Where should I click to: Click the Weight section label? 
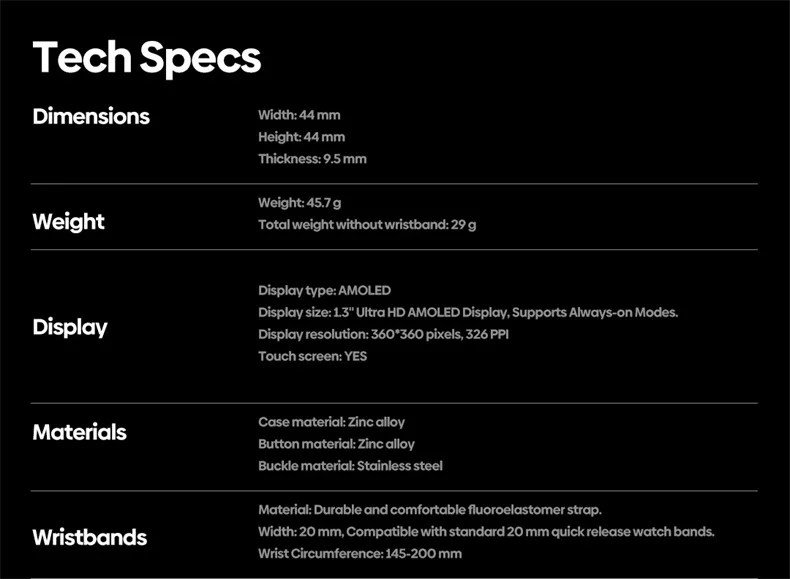click(x=68, y=221)
